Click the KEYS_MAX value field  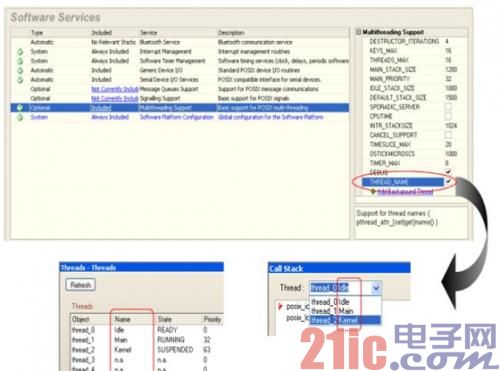pos(448,51)
